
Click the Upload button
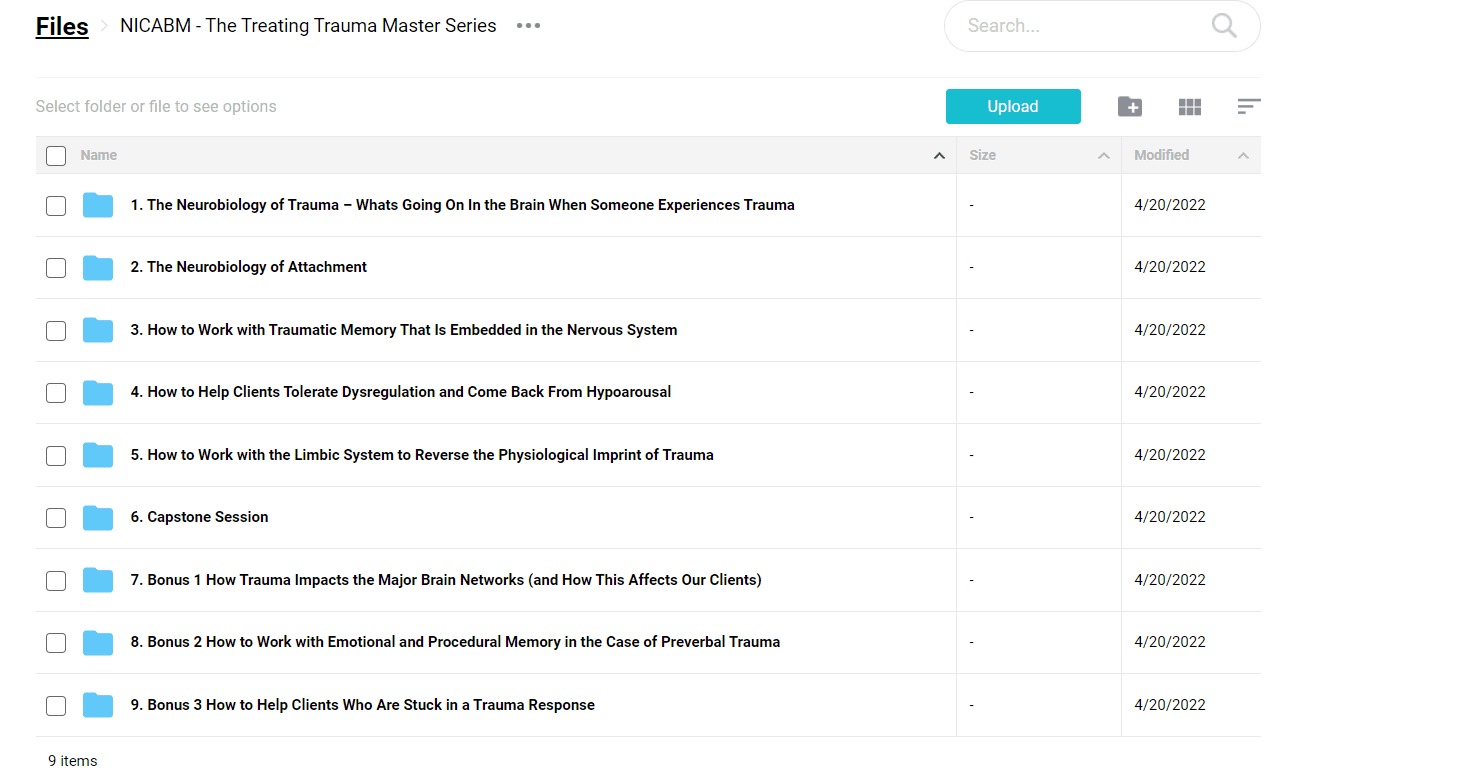pyautogui.click(x=1013, y=106)
